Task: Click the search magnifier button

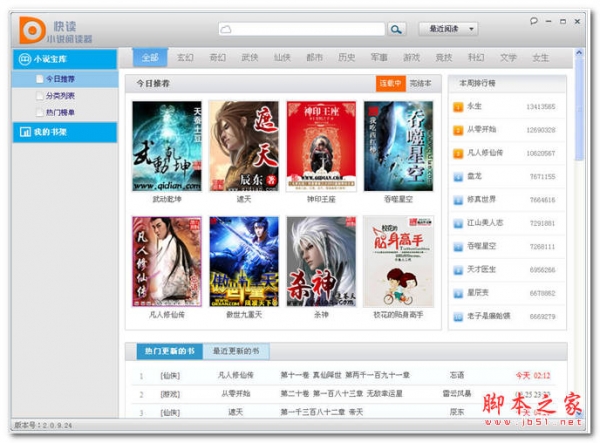Action: [396, 29]
